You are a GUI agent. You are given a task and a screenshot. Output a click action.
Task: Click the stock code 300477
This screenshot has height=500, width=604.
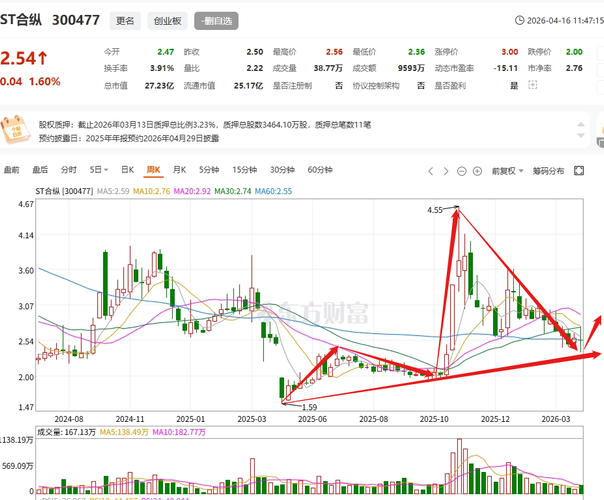pos(76,20)
